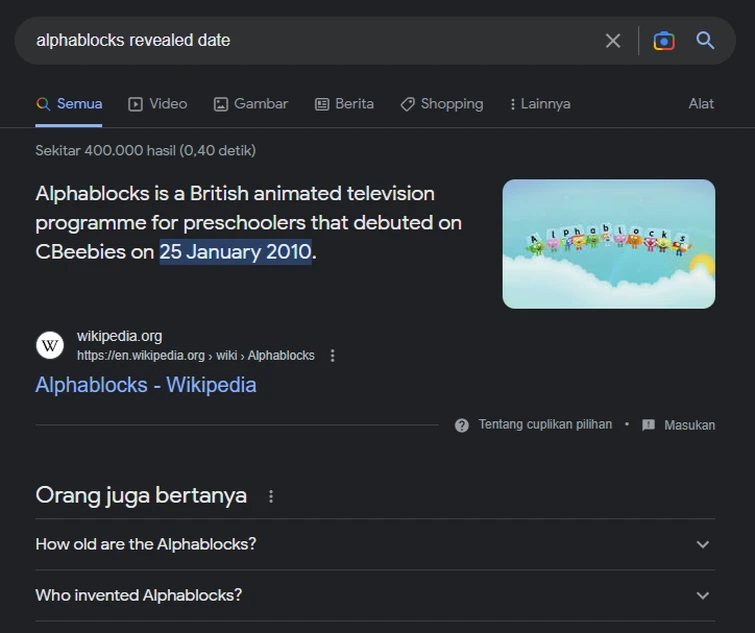
Task: Click the highlighted date 25 January 2010
Action: tap(236, 252)
